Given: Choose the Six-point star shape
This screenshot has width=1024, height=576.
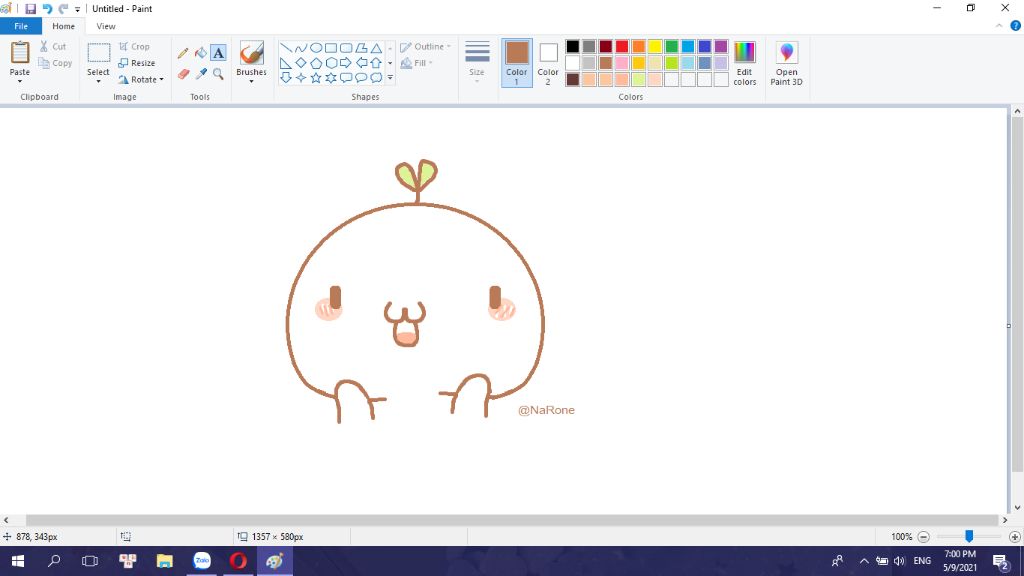Looking at the screenshot, I should point(330,78).
